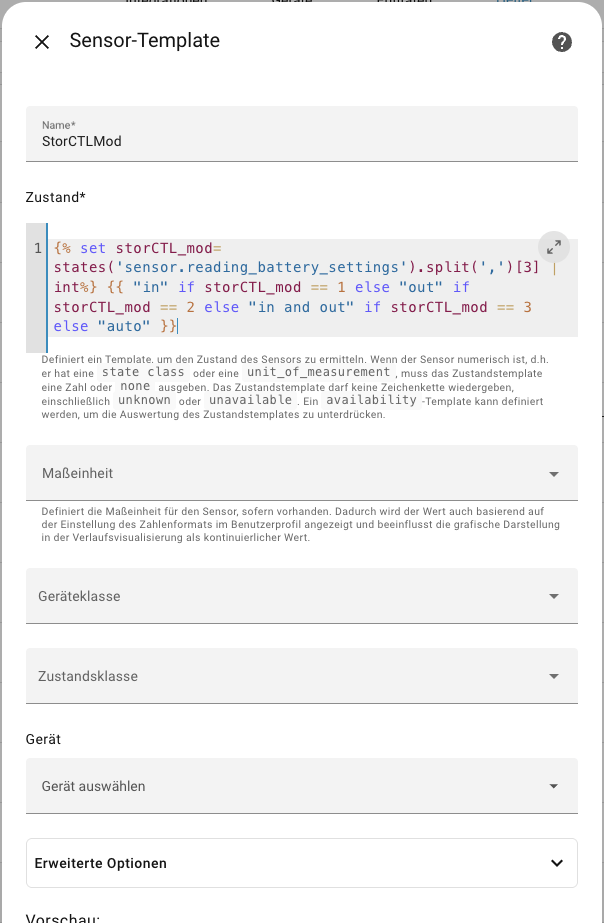Open the Zustandsklasse selection field
The image size is (604, 923).
[302, 676]
